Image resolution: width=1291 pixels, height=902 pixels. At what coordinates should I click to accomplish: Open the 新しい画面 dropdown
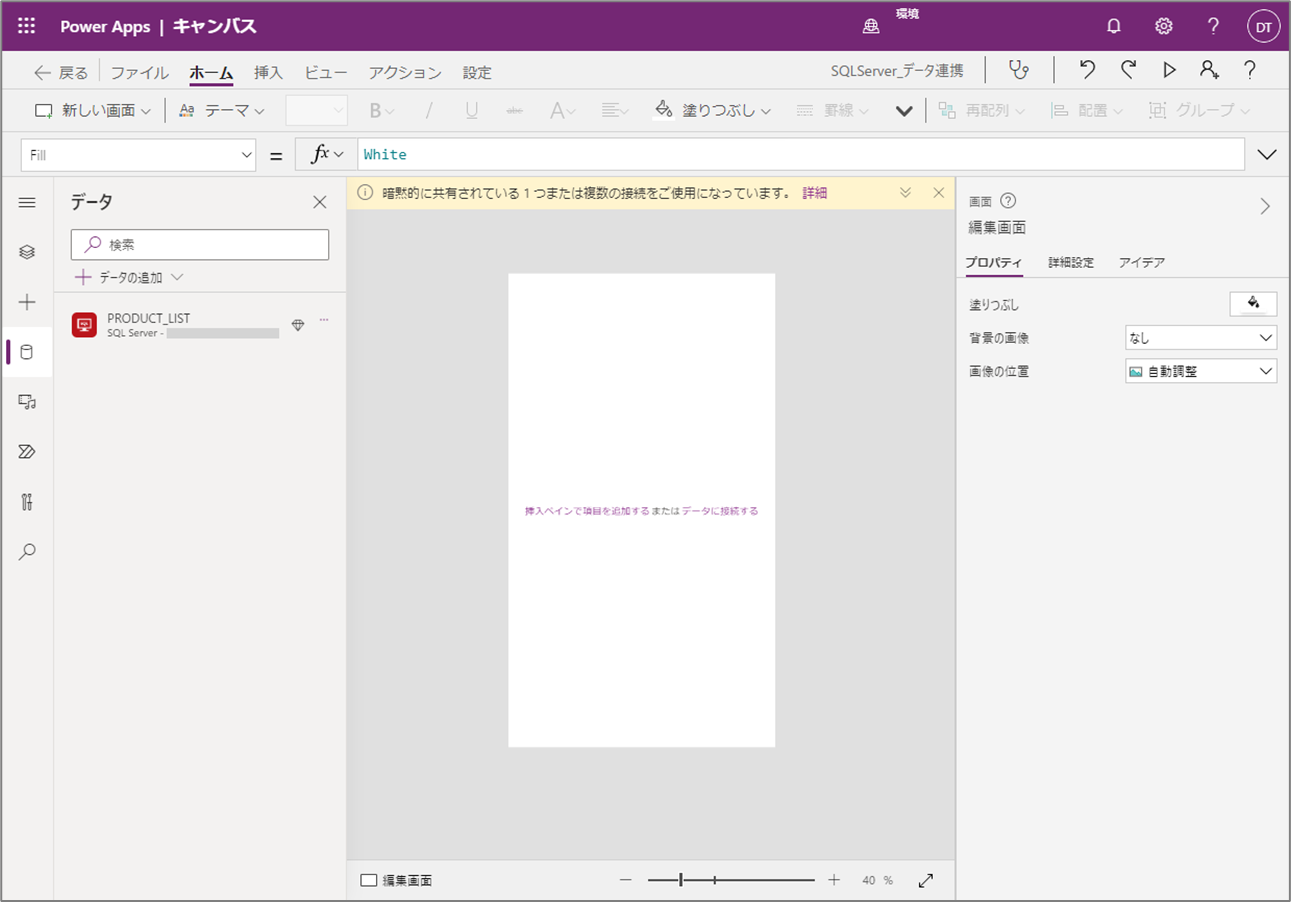click(x=93, y=111)
